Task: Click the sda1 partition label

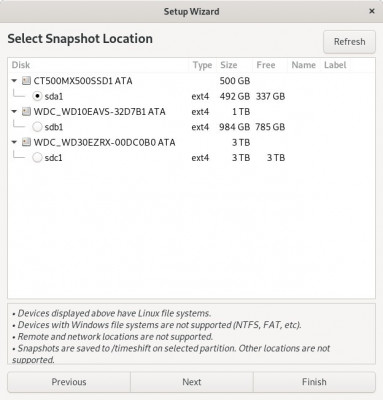Action: coord(54,97)
